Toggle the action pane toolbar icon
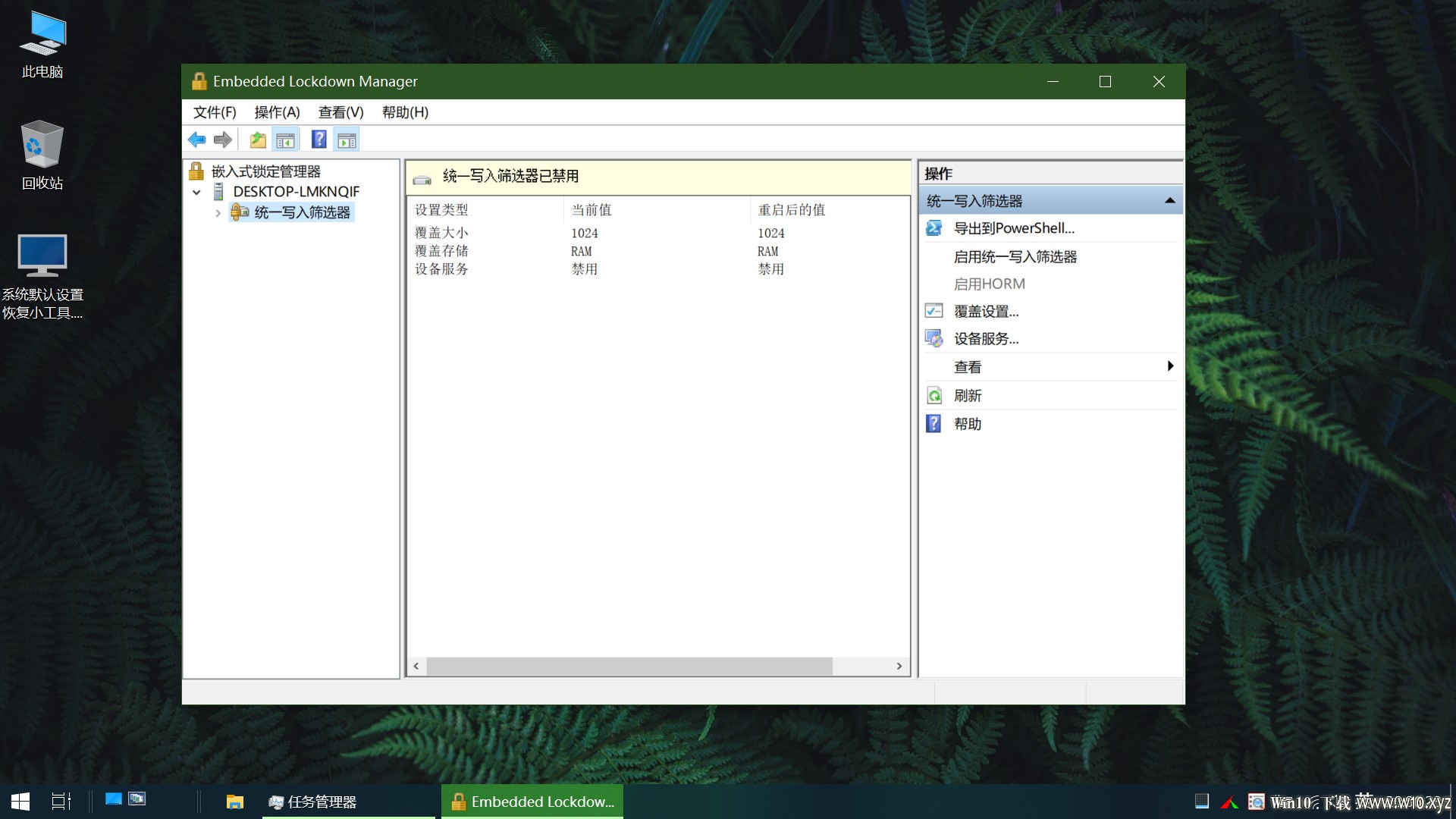This screenshot has width=1456, height=819. [347, 140]
